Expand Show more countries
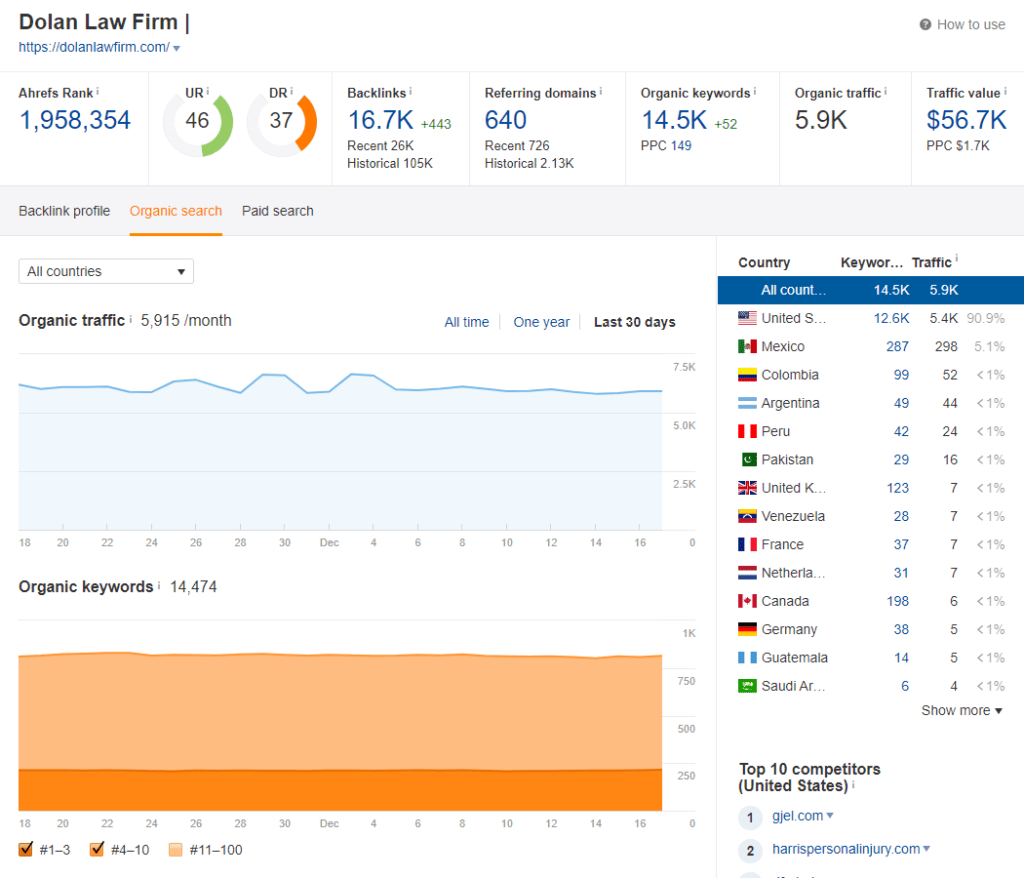Viewport: 1024px width, 878px height. (961, 710)
